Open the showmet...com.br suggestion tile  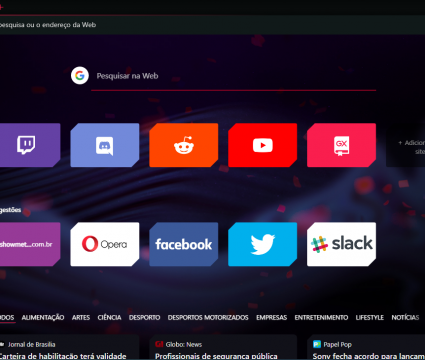click(29, 244)
